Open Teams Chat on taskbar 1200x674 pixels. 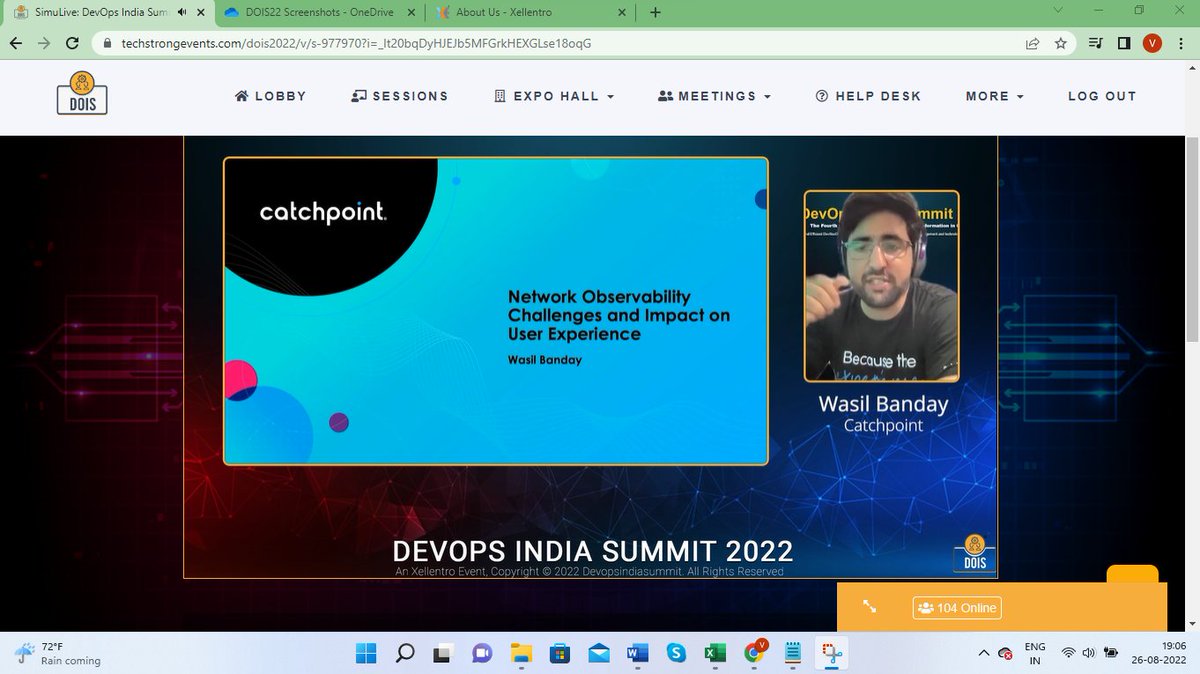pyautogui.click(x=481, y=653)
